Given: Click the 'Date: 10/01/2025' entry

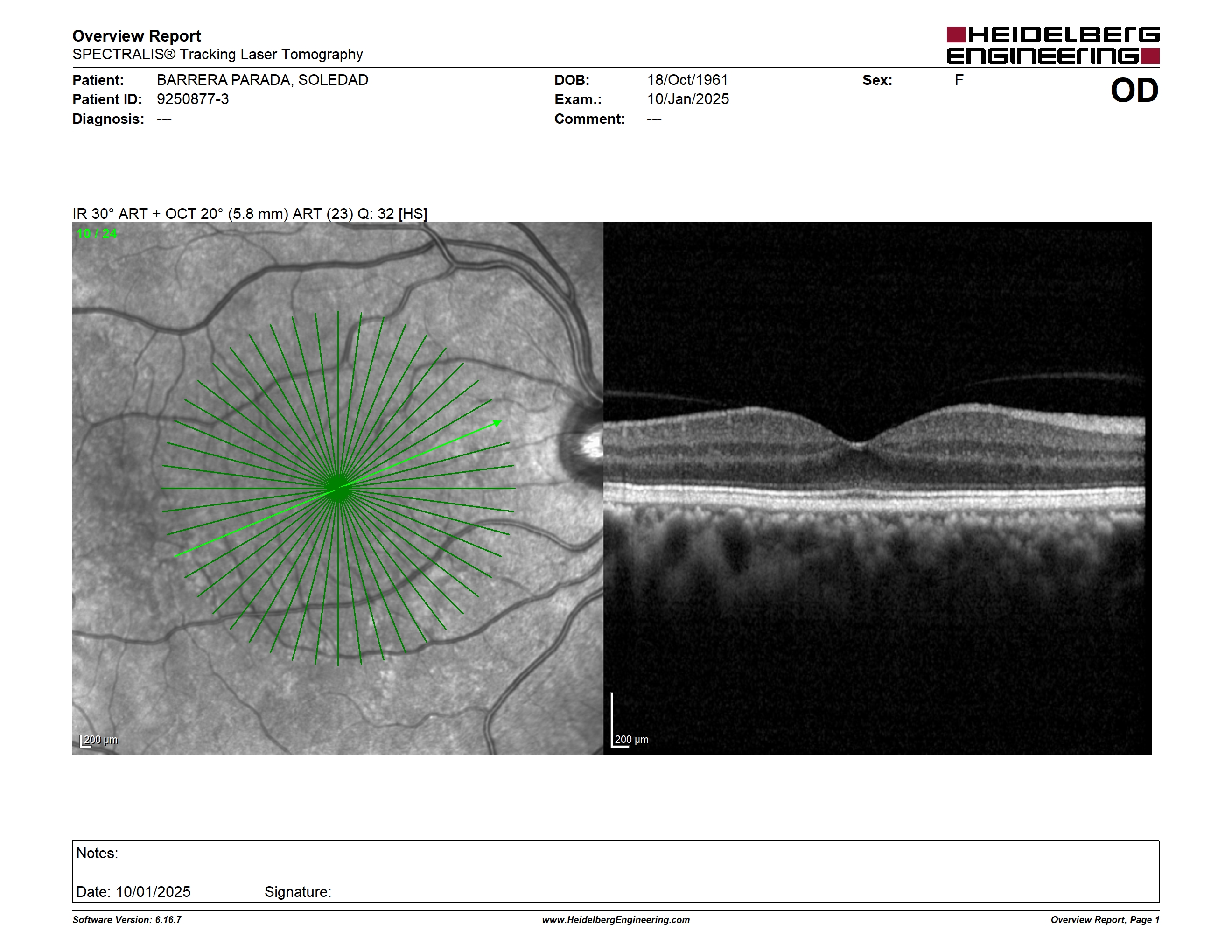Looking at the screenshot, I should (x=133, y=892).
